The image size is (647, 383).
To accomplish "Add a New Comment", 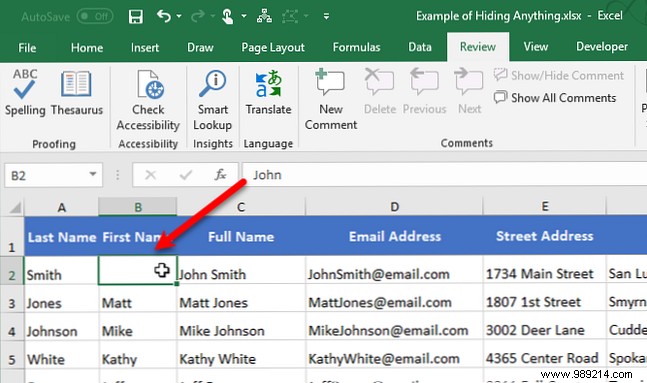I will click(x=331, y=100).
